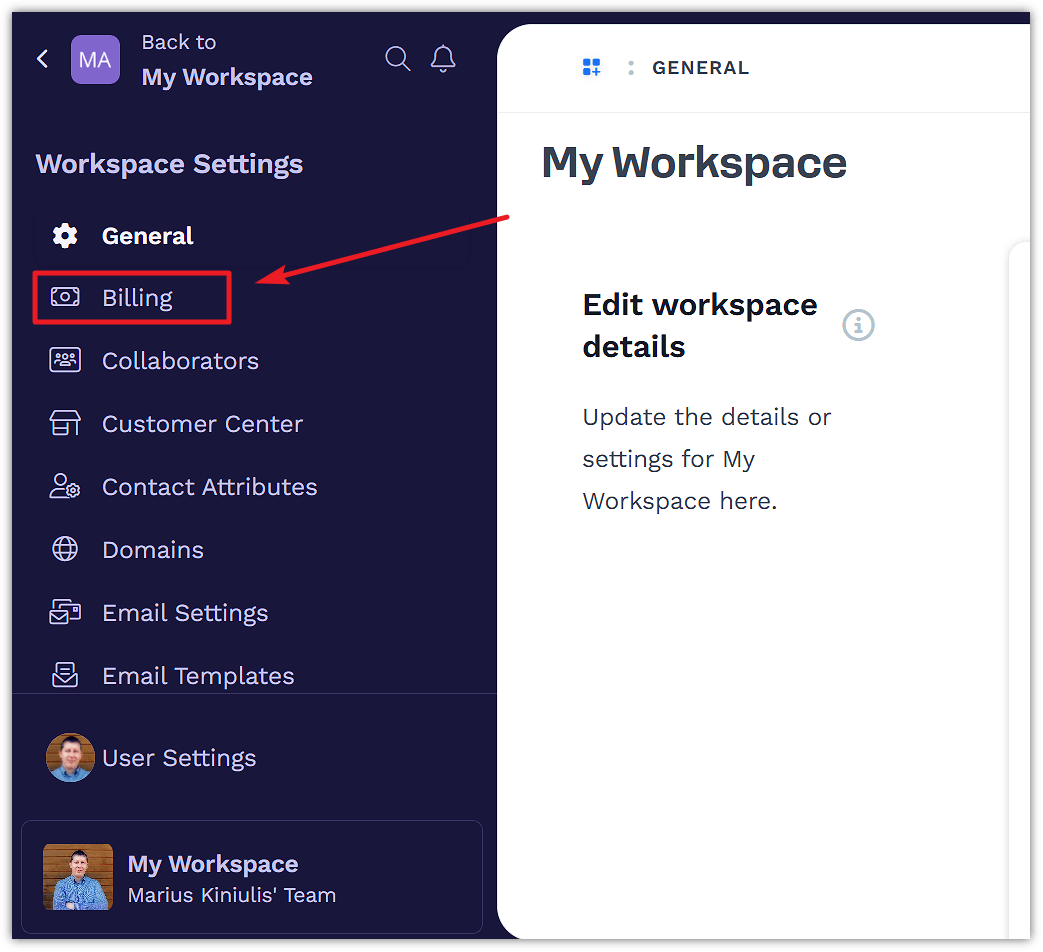1043x952 pixels.
Task: Open the search icon
Action: (397, 59)
